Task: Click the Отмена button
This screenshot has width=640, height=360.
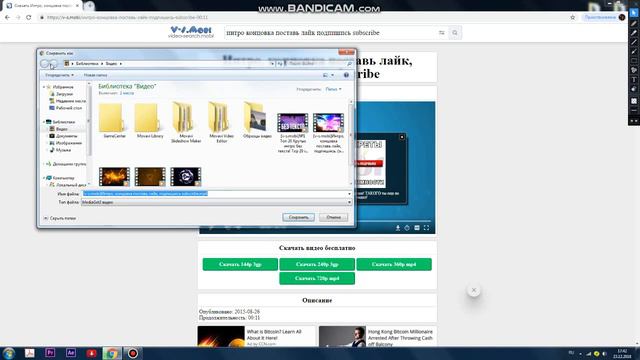Action: [333, 217]
